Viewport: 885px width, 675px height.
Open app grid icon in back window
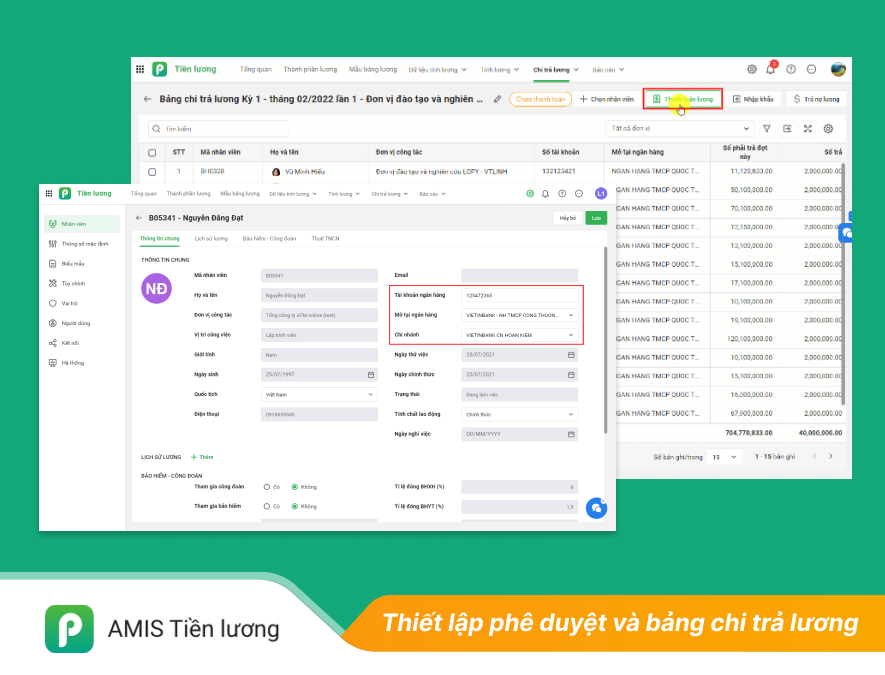coord(140,69)
